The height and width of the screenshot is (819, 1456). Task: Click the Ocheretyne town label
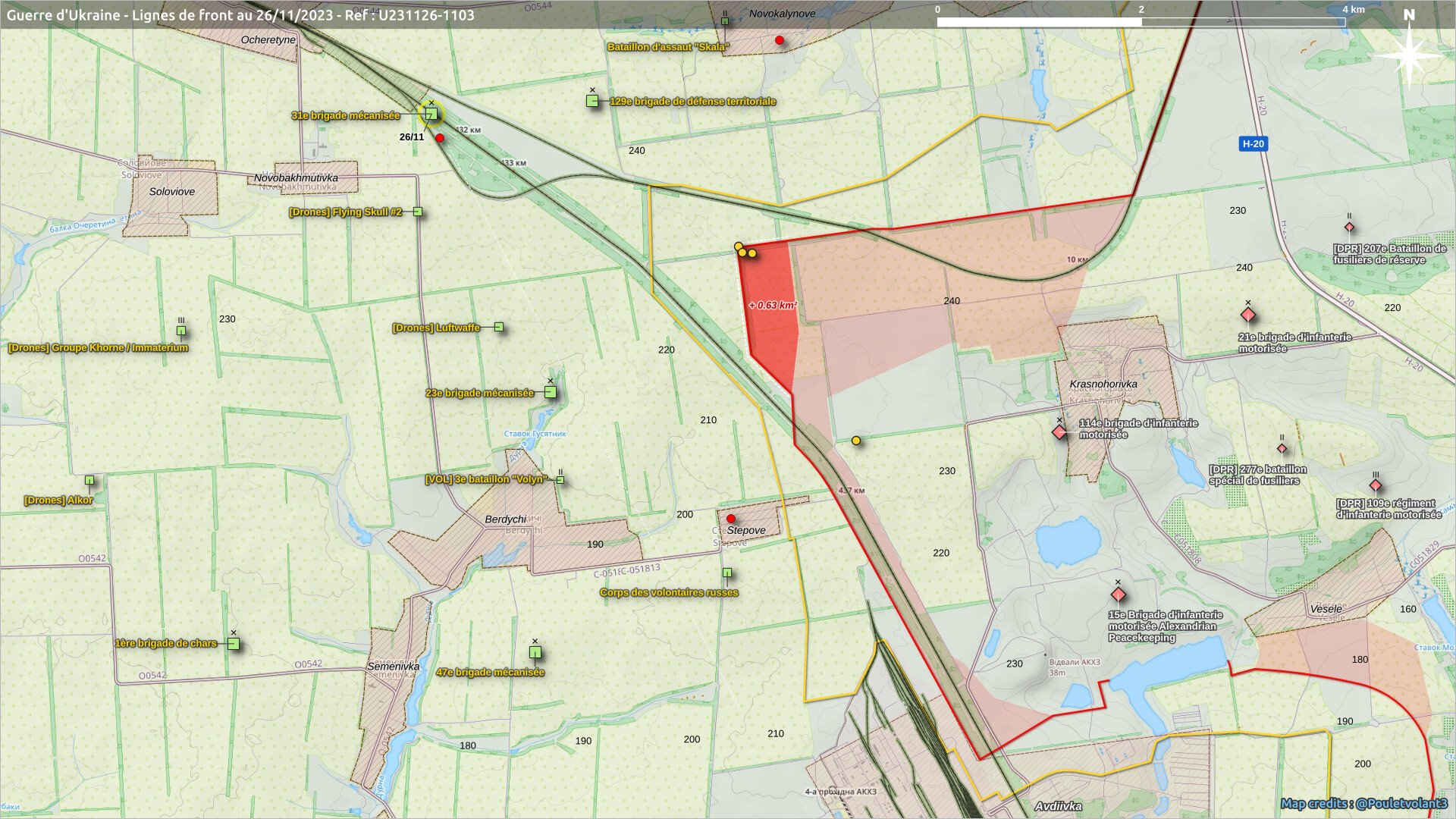coord(268,39)
